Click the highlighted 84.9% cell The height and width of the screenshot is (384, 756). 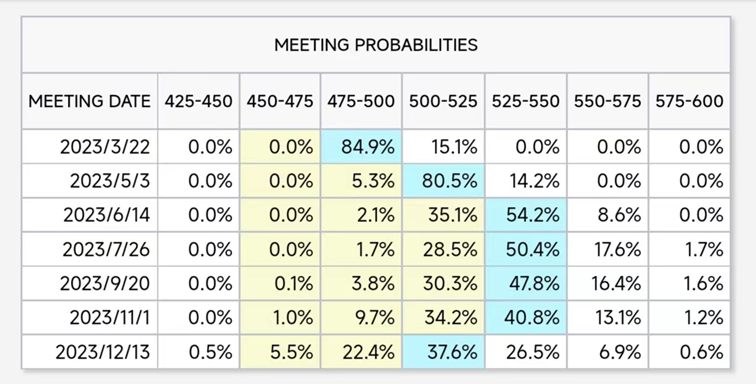pos(361,147)
